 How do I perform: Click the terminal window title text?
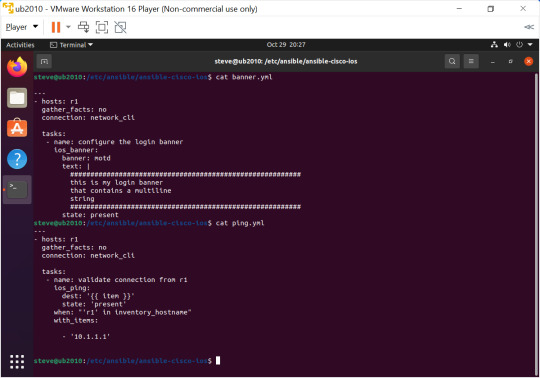286,61
